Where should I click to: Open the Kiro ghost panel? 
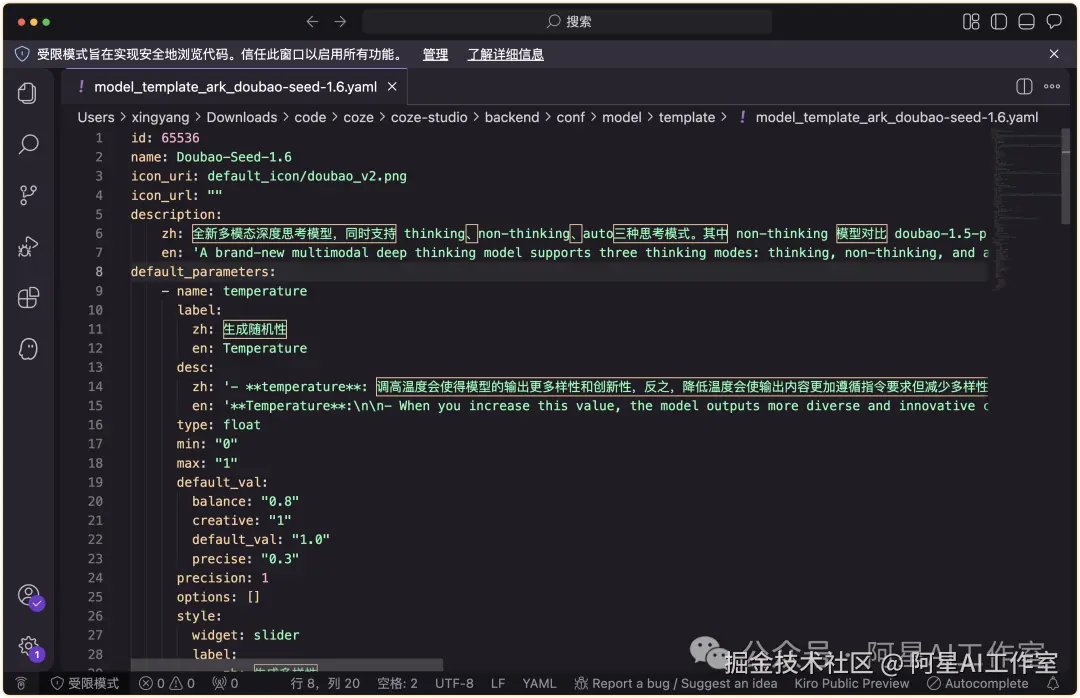28,349
